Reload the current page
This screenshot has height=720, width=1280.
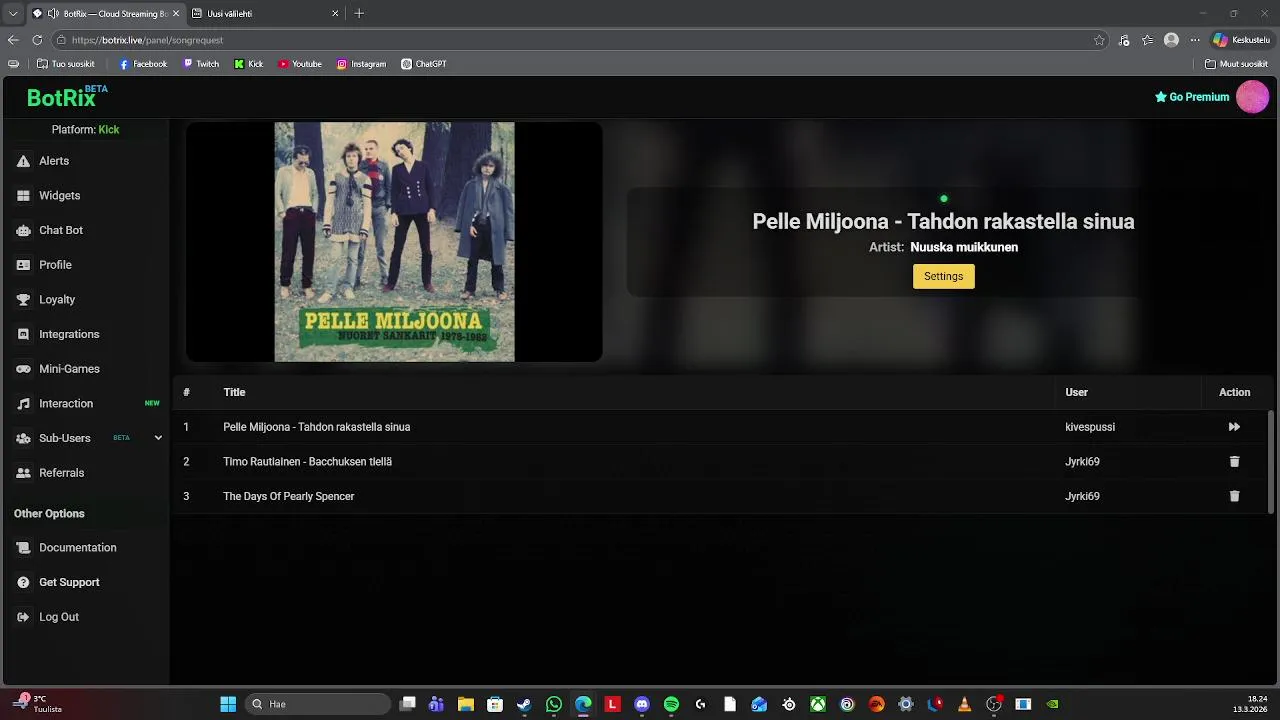pyautogui.click(x=37, y=40)
